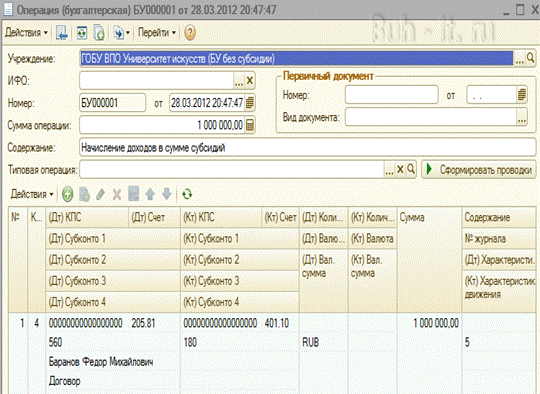Viewport: 540px width, 394px height.
Task: Click the Учреждение magnifier open icon
Action: [530, 58]
